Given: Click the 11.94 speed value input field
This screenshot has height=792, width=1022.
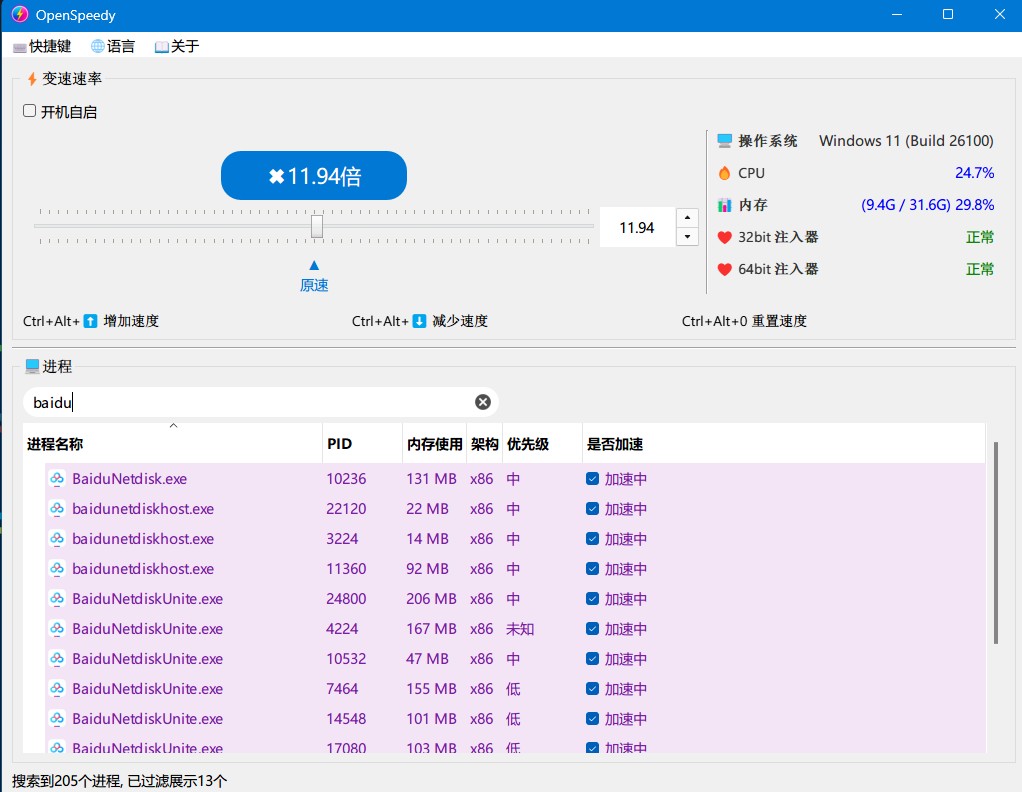Looking at the screenshot, I should 637,227.
